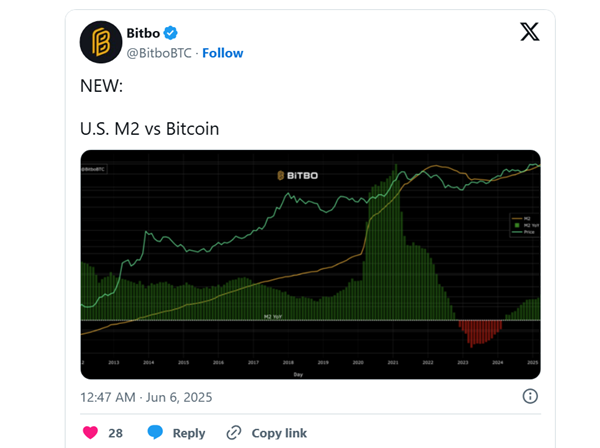Image resolution: width=600 pixels, height=448 pixels.
Task: Open the Bitbo profile avatar
Action: coord(101,42)
